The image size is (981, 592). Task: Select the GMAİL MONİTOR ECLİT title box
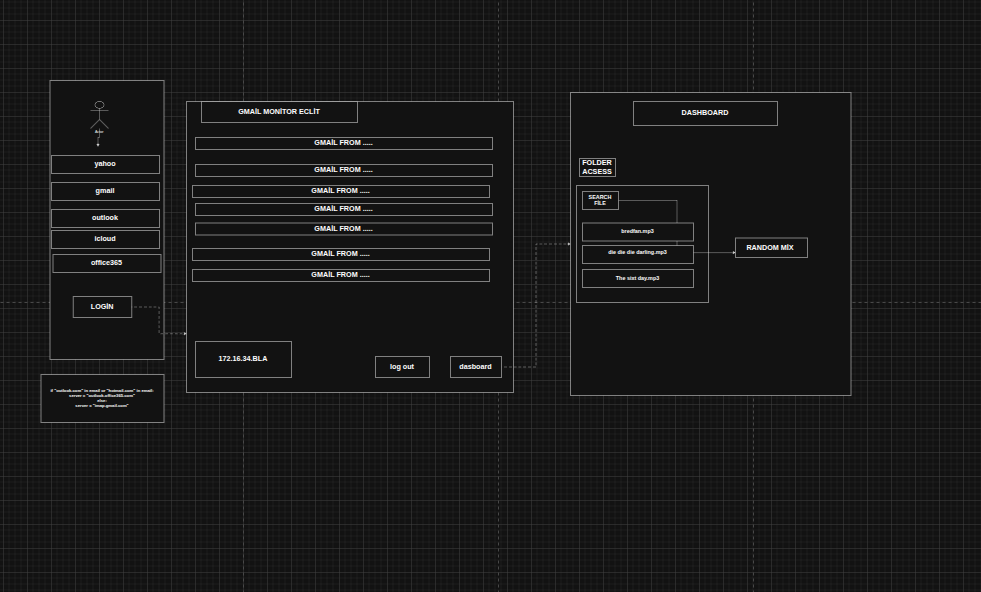click(x=279, y=112)
